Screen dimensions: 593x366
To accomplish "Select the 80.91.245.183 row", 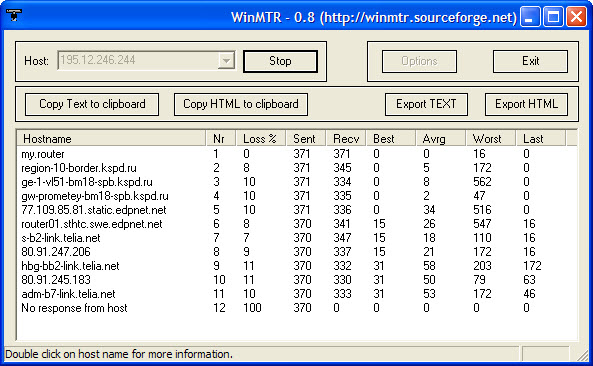I will (297, 280).
